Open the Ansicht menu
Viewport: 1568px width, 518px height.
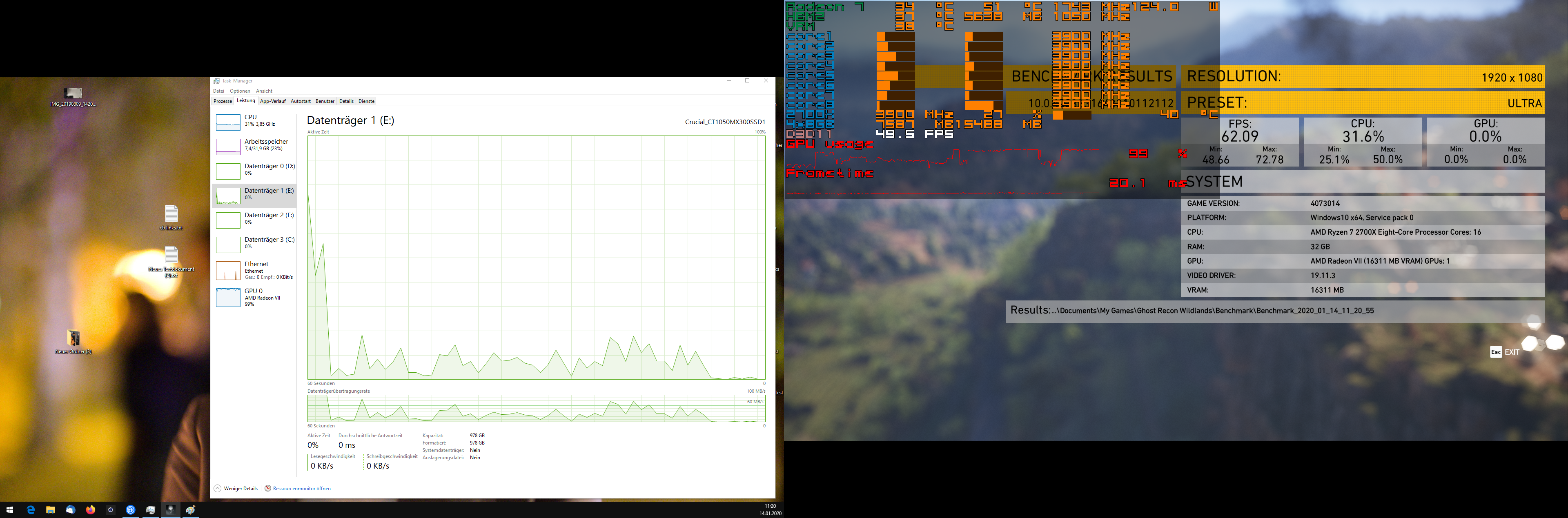pyautogui.click(x=264, y=91)
